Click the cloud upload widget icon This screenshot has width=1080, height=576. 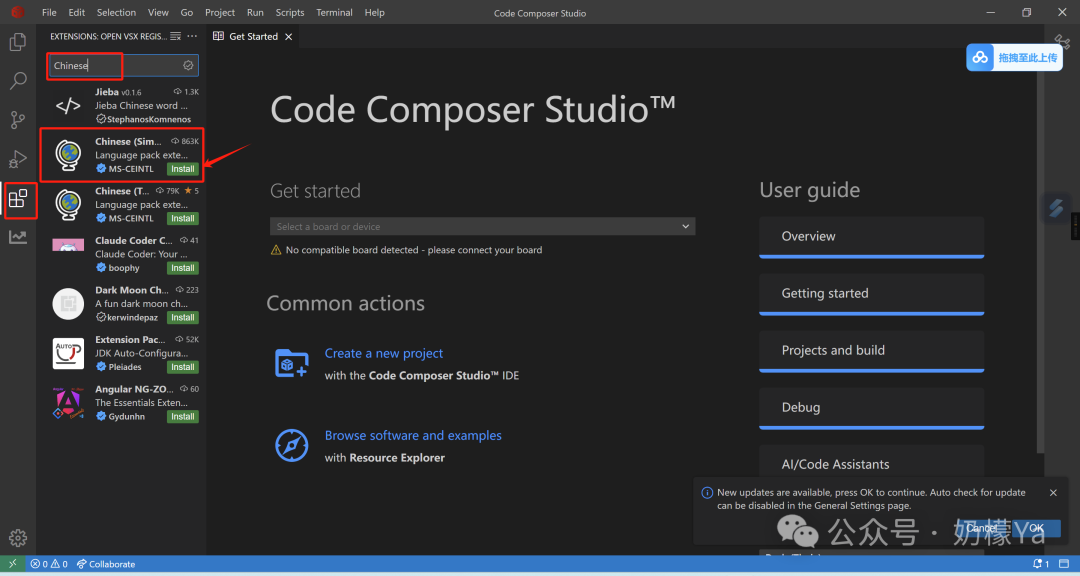click(x=980, y=58)
